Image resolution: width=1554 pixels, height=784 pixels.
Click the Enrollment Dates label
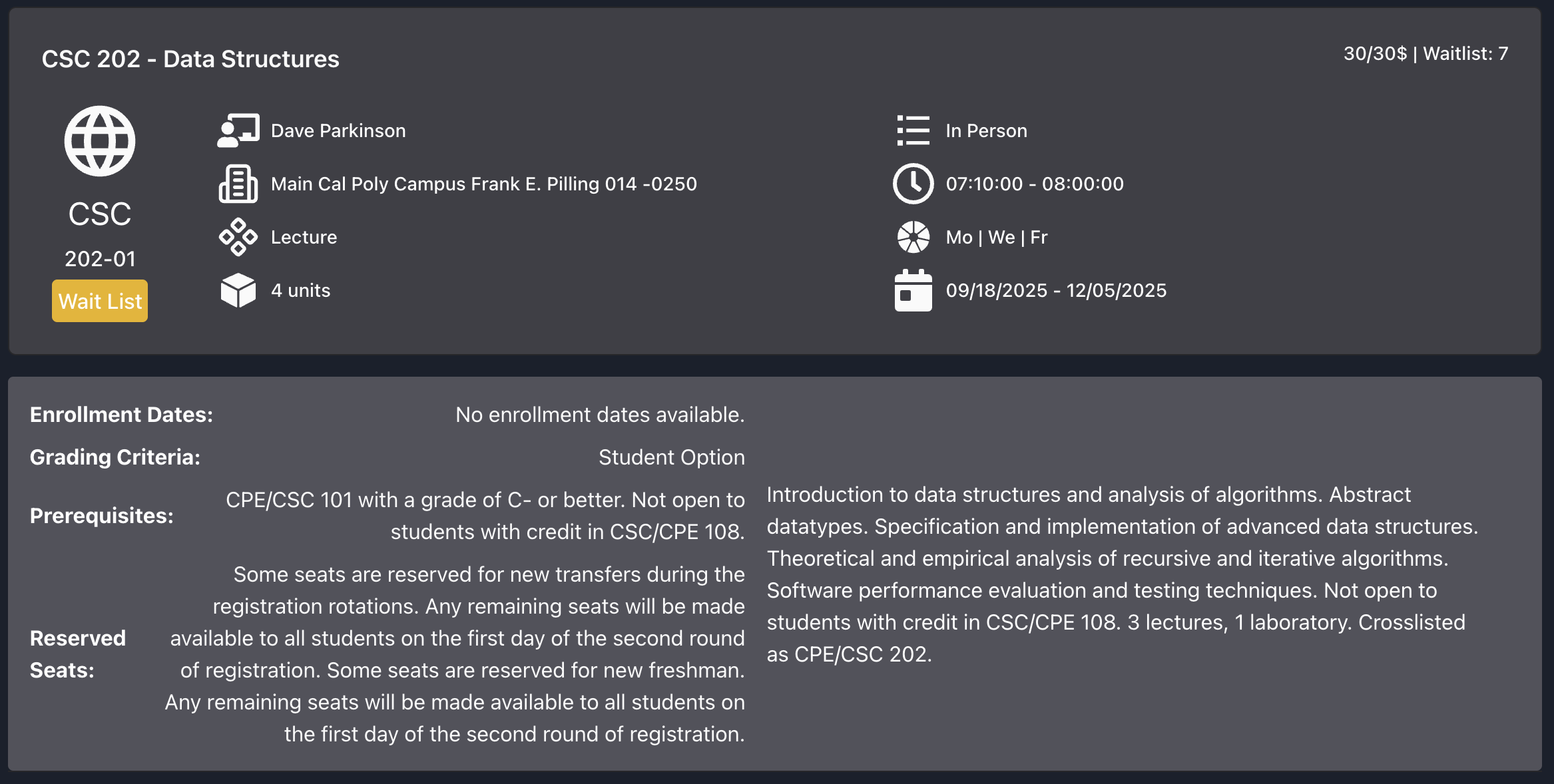pyautogui.click(x=121, y=415)
